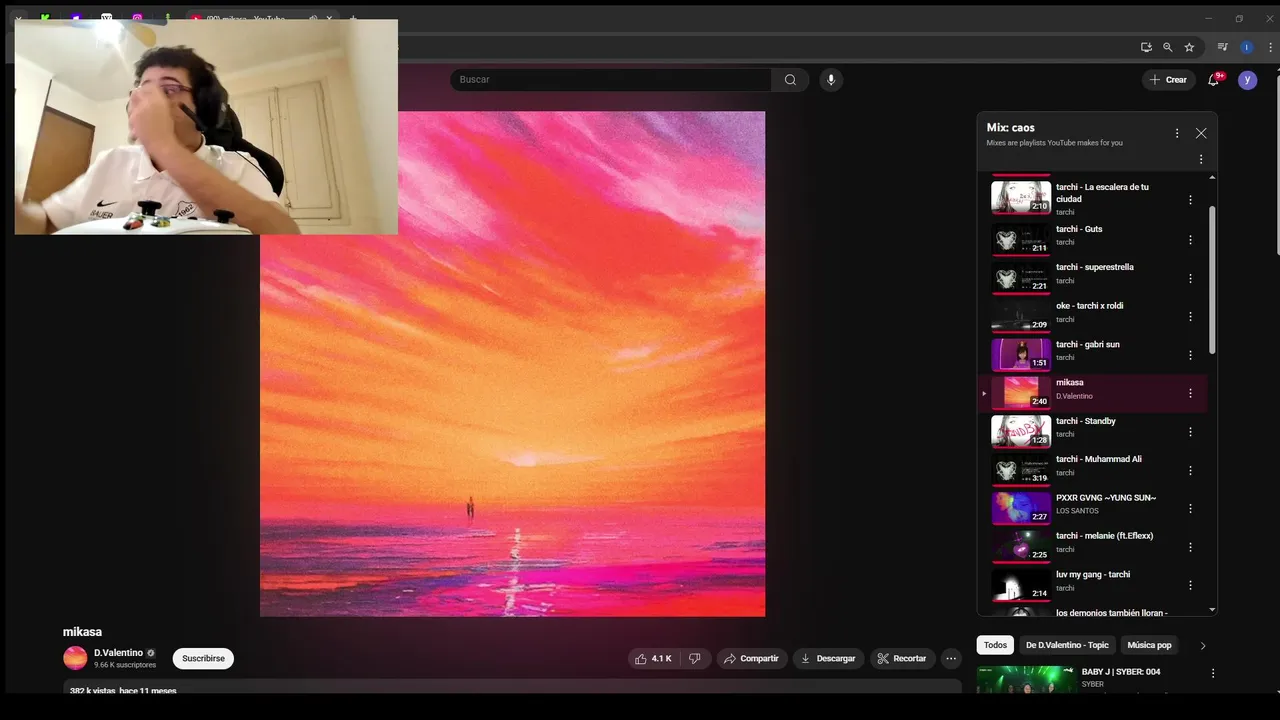Click tarchi - melanie (ft.Eflexx) title
This screenshot has width=1280, height=720.
[x=1104, y=536]
